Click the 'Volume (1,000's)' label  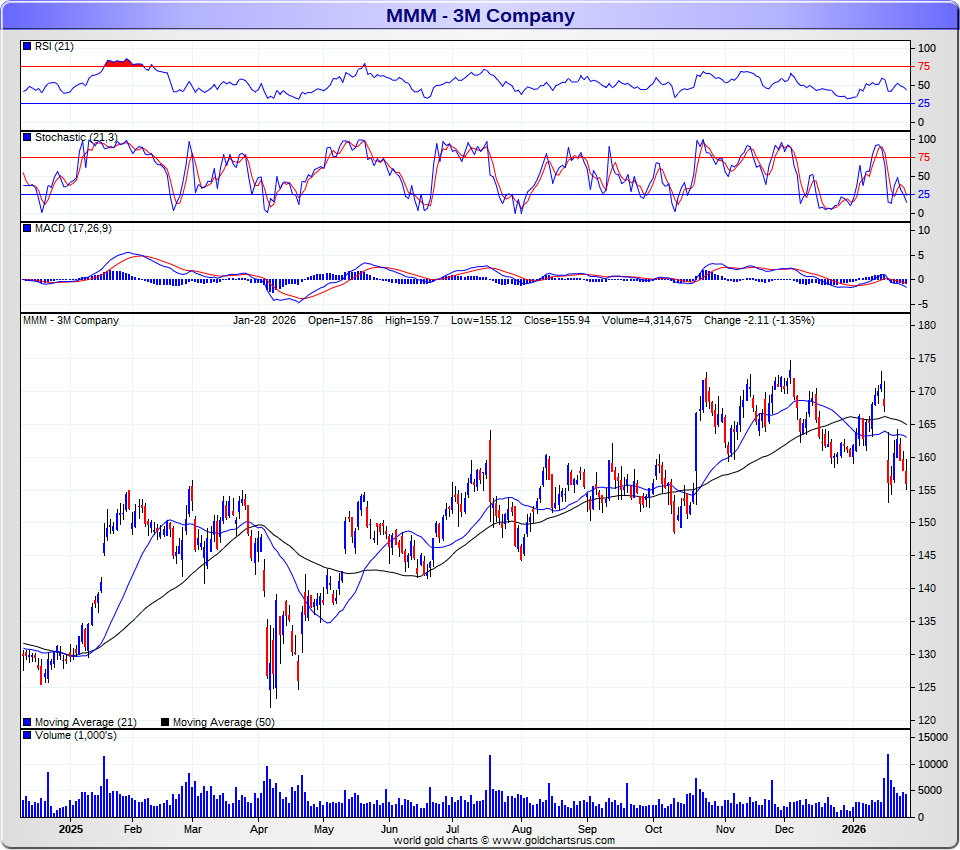(x=75, y=735)
